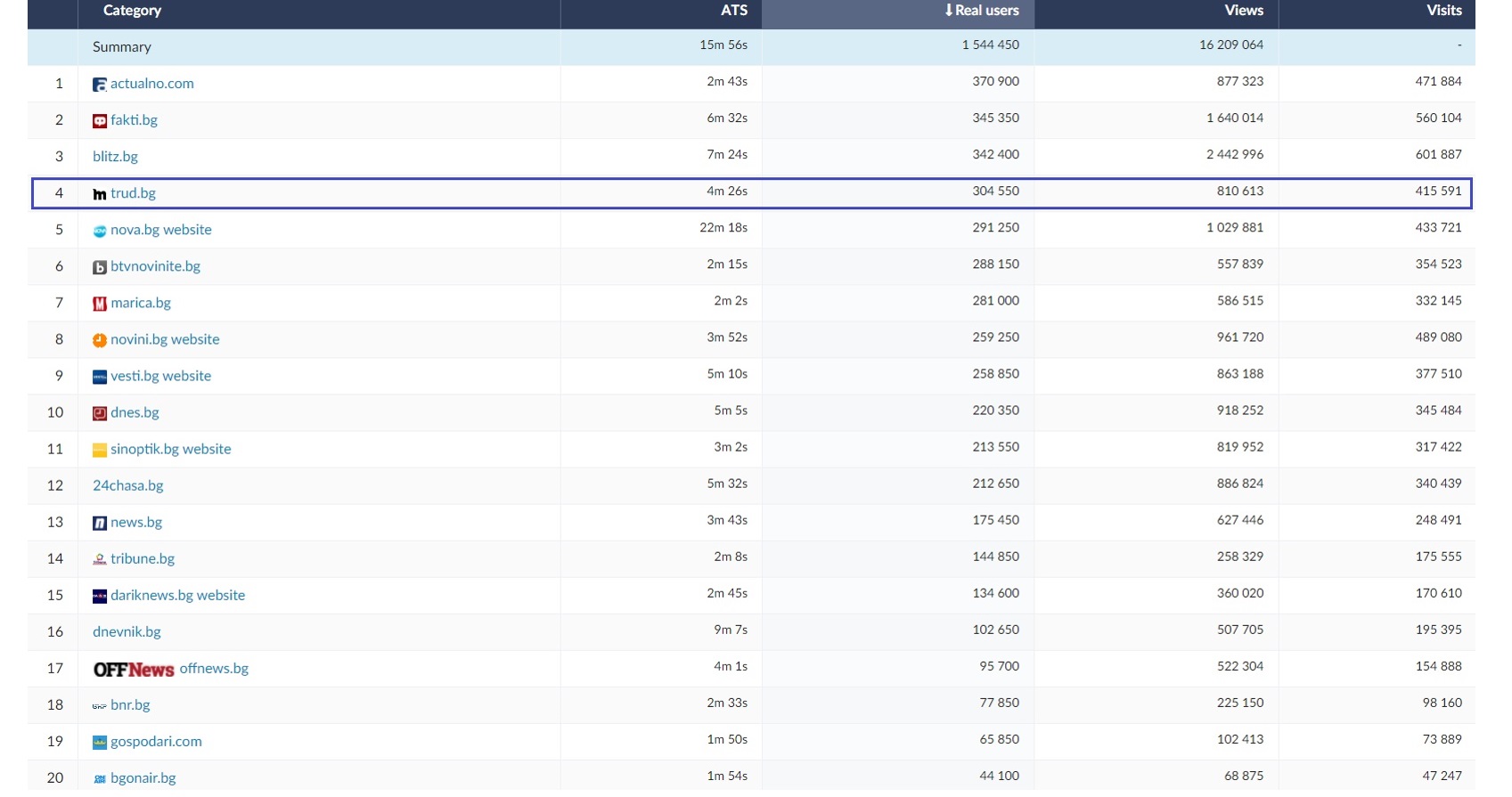Open the marica.bg link
The height and width of the screenshot is (797, 1512).
pyautogui.click(x=141, y=303)
